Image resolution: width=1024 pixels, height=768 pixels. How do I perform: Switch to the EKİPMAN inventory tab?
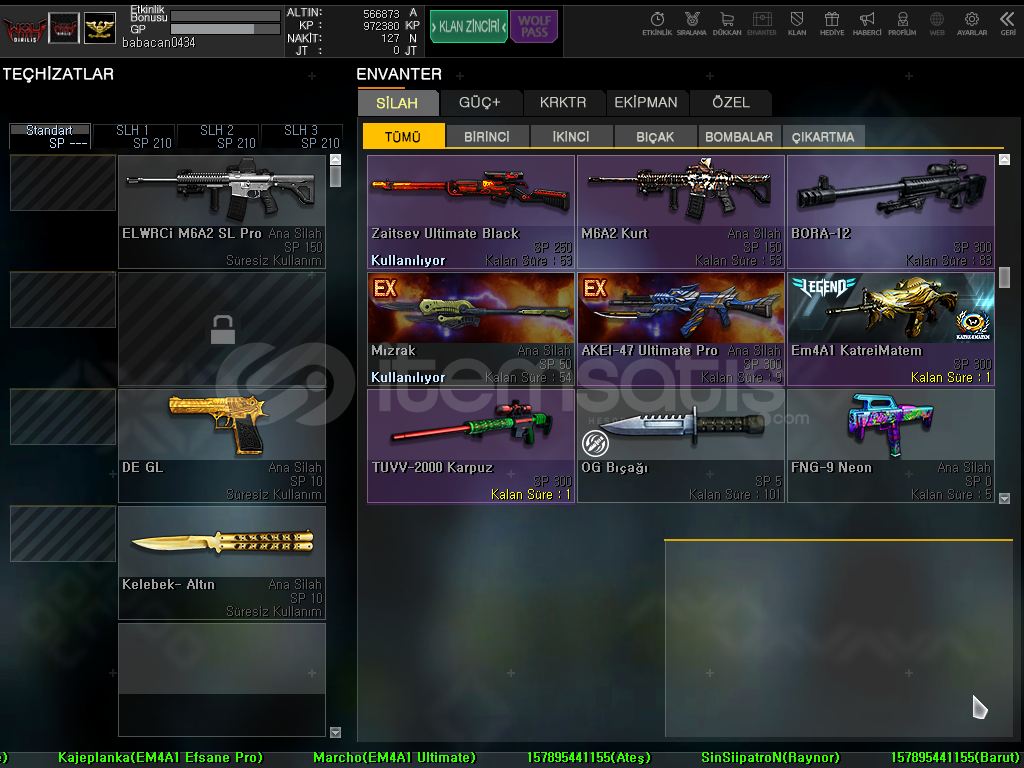[x=646, y=103]
